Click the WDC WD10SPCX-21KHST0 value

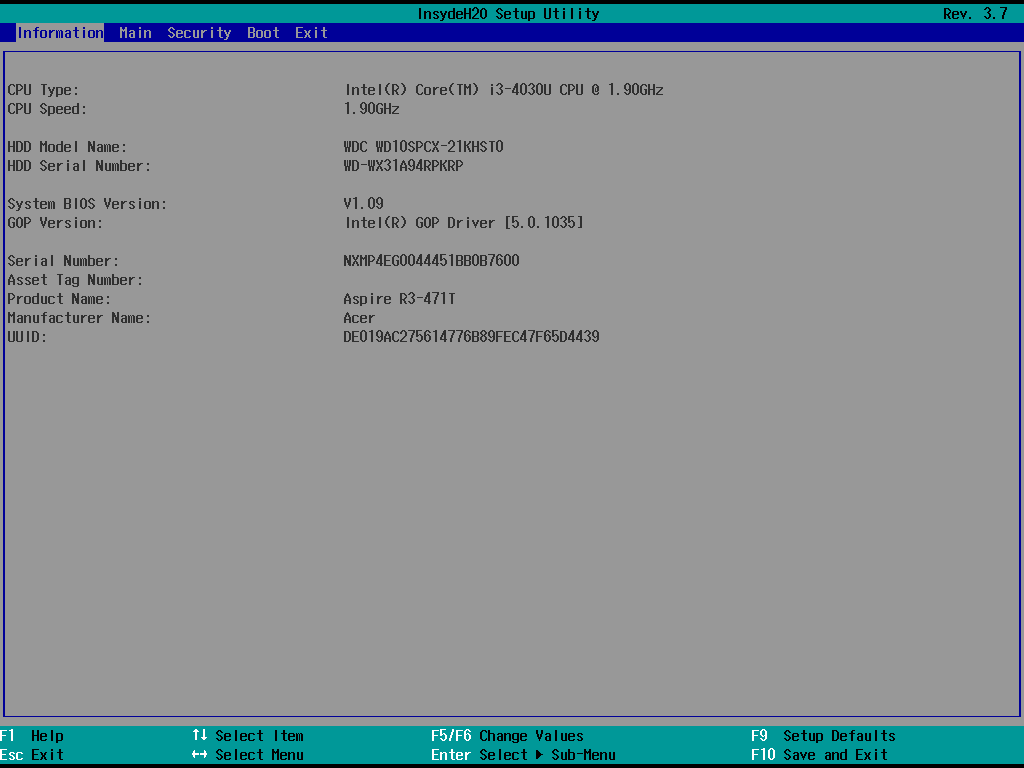point(424,147)
